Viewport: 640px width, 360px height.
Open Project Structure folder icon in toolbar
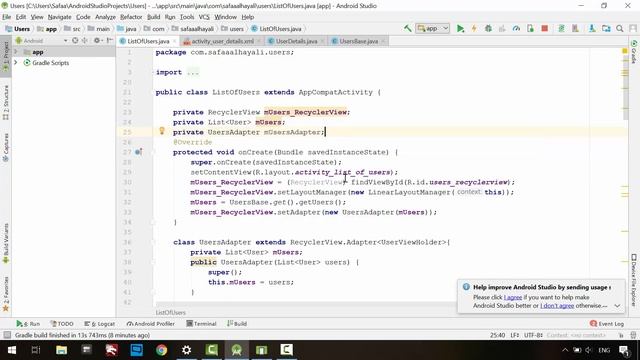pyautogui.click(x=606, y=29)
